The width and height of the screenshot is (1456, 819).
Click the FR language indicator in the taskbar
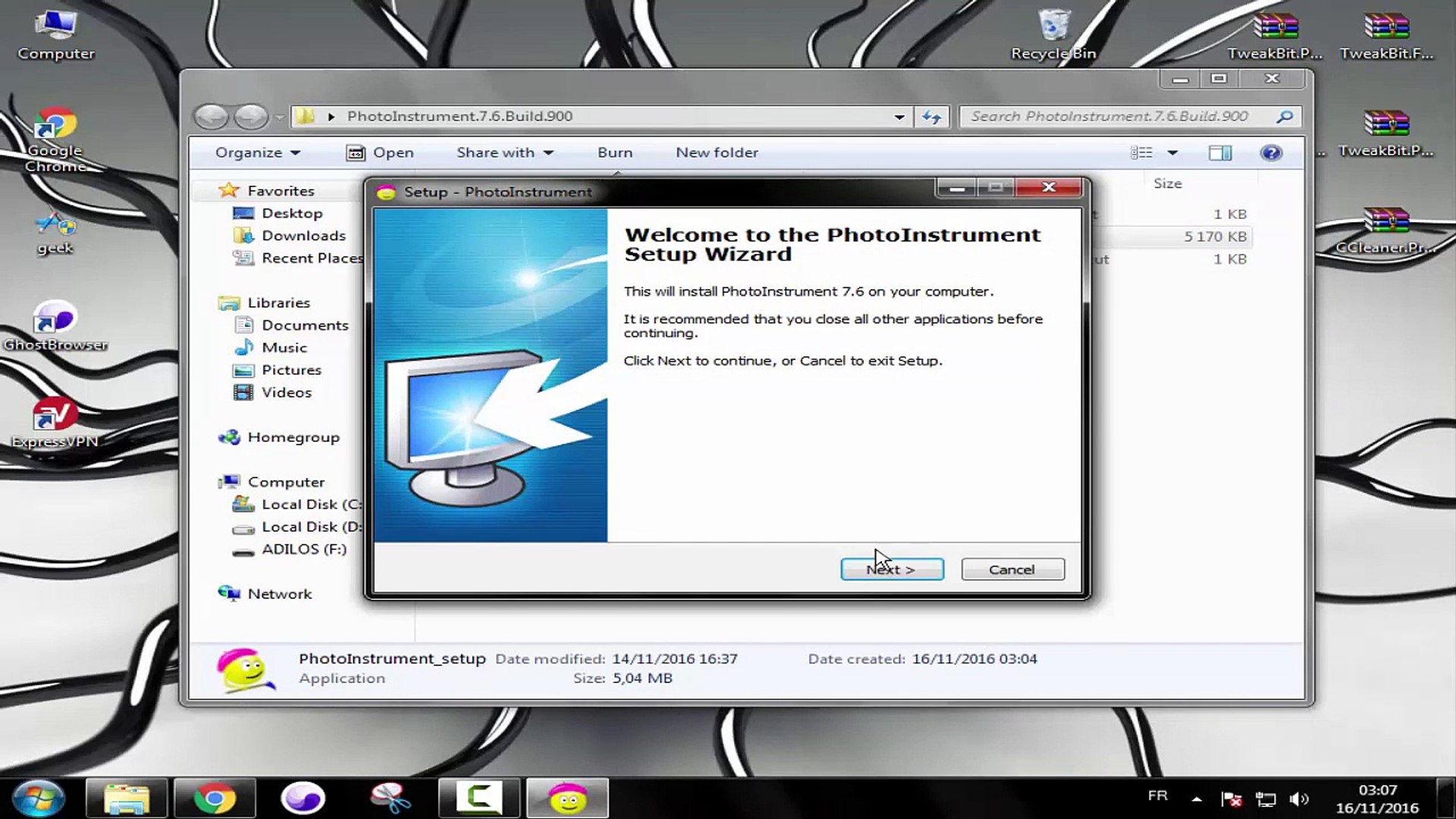[x=1157, y=795]
